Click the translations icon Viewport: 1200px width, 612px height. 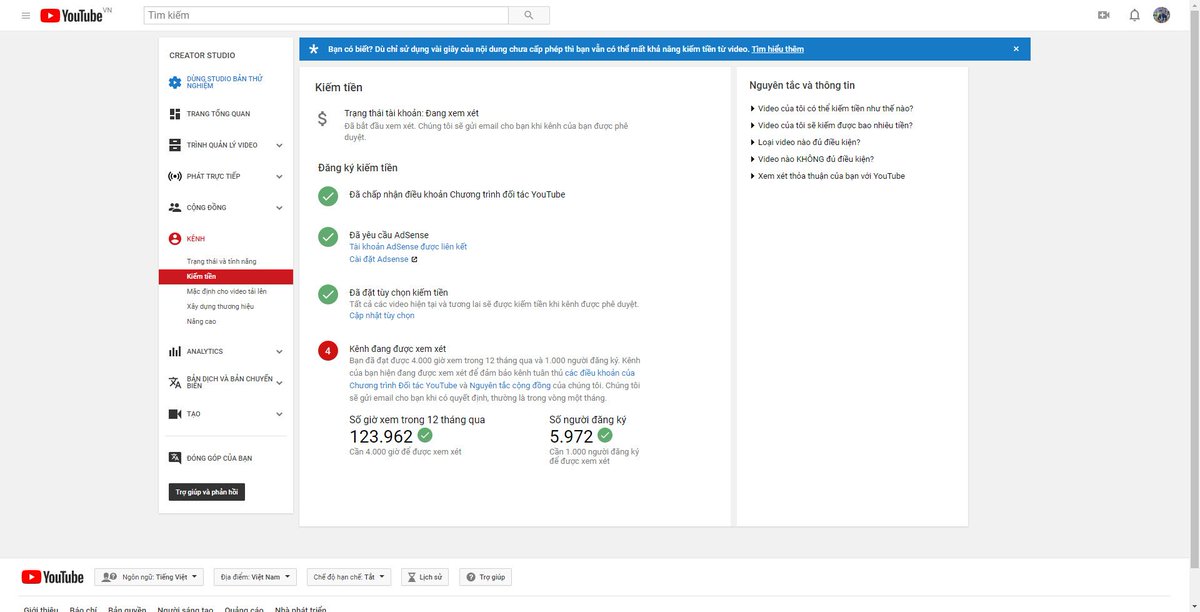175,382
